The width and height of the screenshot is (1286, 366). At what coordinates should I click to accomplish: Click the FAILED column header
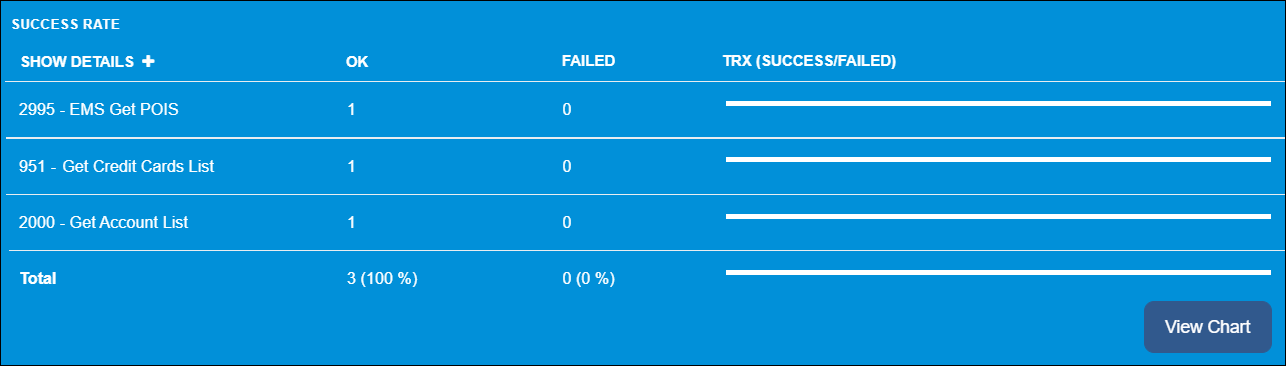(x=588, y=61)
